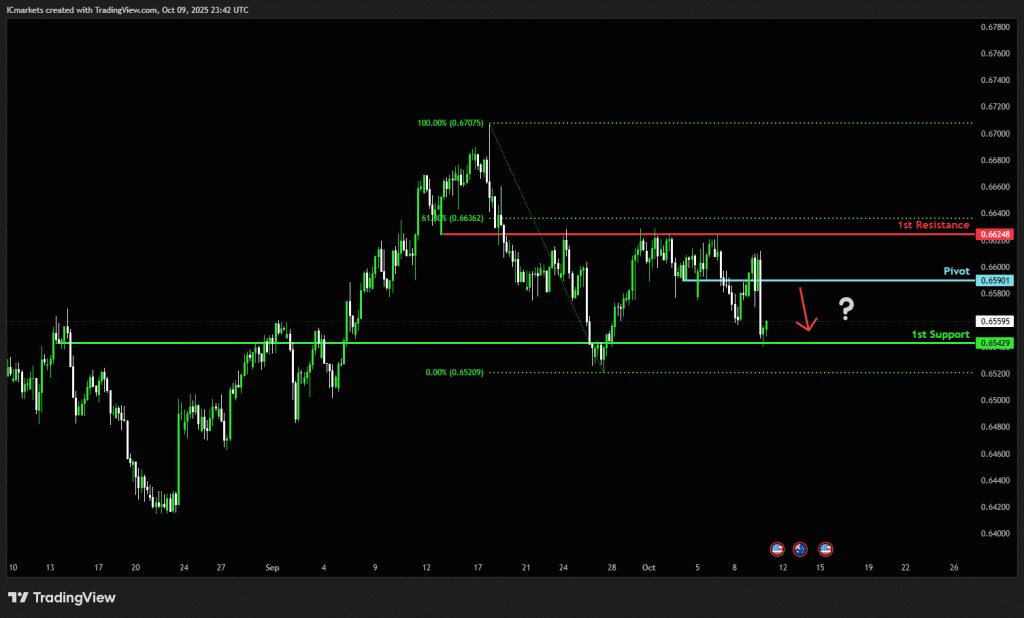Click the current price label 0.65595
This screenshot has height=618, width=1024.
(x=996, y=322)
